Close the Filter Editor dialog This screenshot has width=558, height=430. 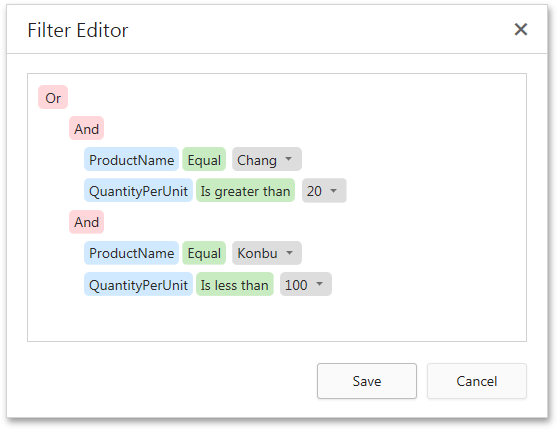coord(521,29)
